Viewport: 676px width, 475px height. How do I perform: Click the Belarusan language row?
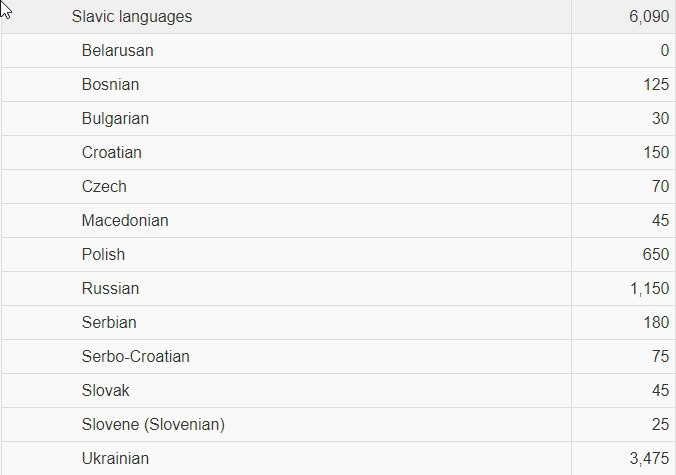[117, 51]
